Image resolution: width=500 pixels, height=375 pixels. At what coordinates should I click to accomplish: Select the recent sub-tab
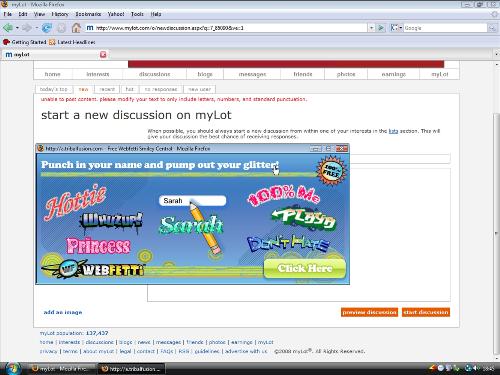pyautogui.click(x=107, y=89)
